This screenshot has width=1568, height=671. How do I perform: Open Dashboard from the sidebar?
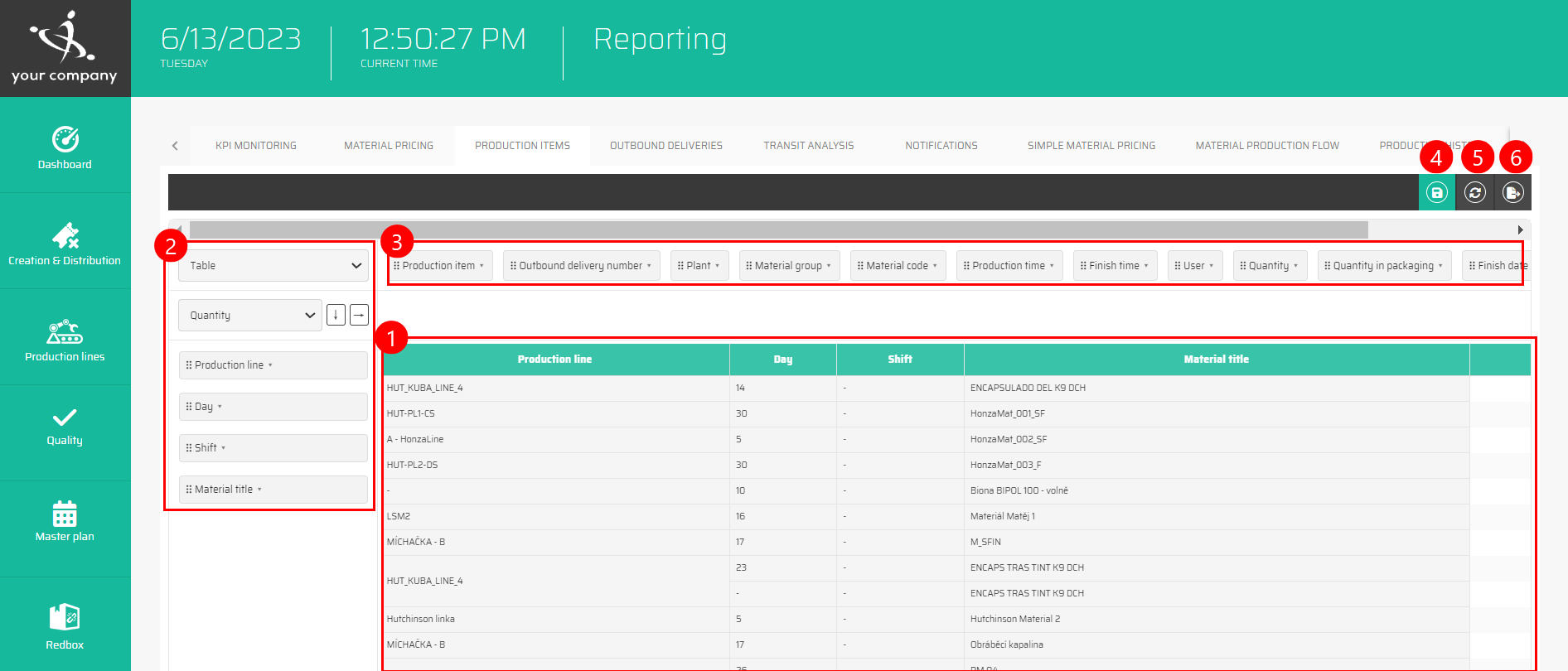pos(65,147)
